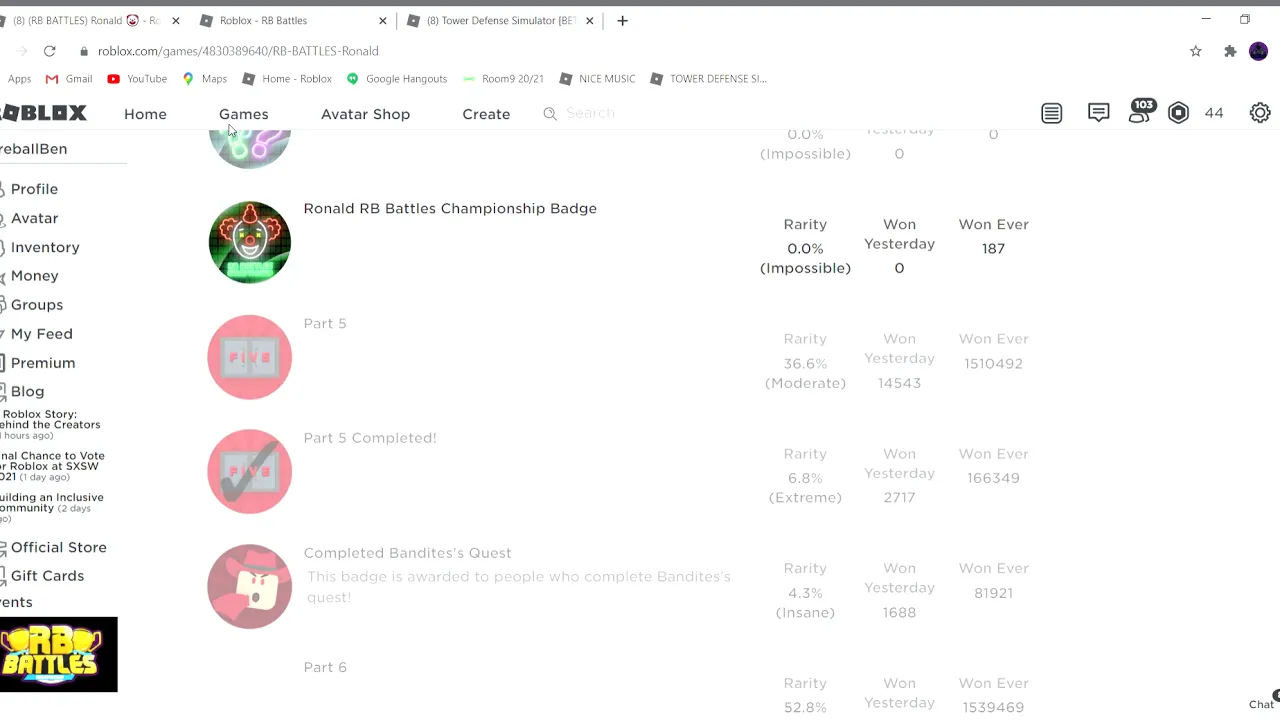Open the Room9 20/21 bookmark
Screen dimensions: 1280x720
point(503,78)
